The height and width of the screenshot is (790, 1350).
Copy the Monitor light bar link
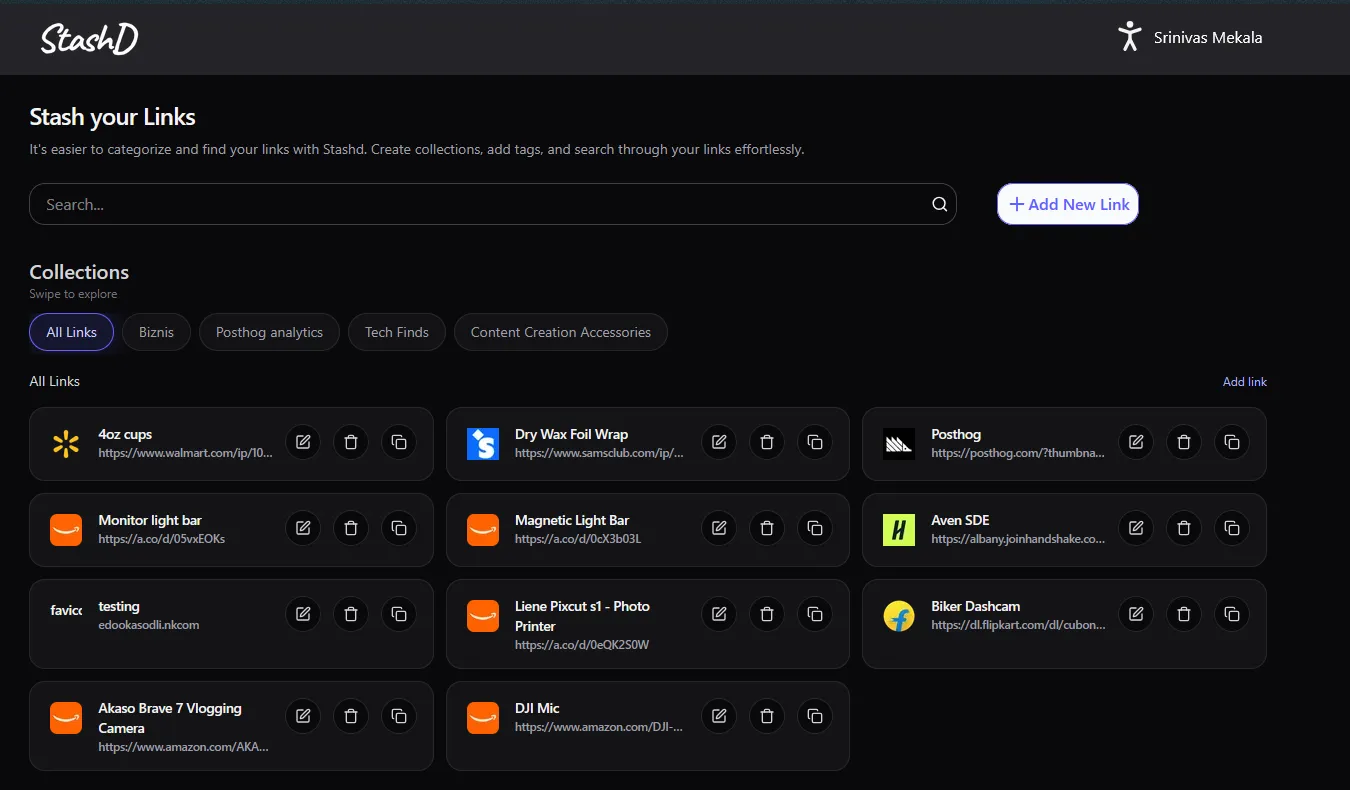399,528
